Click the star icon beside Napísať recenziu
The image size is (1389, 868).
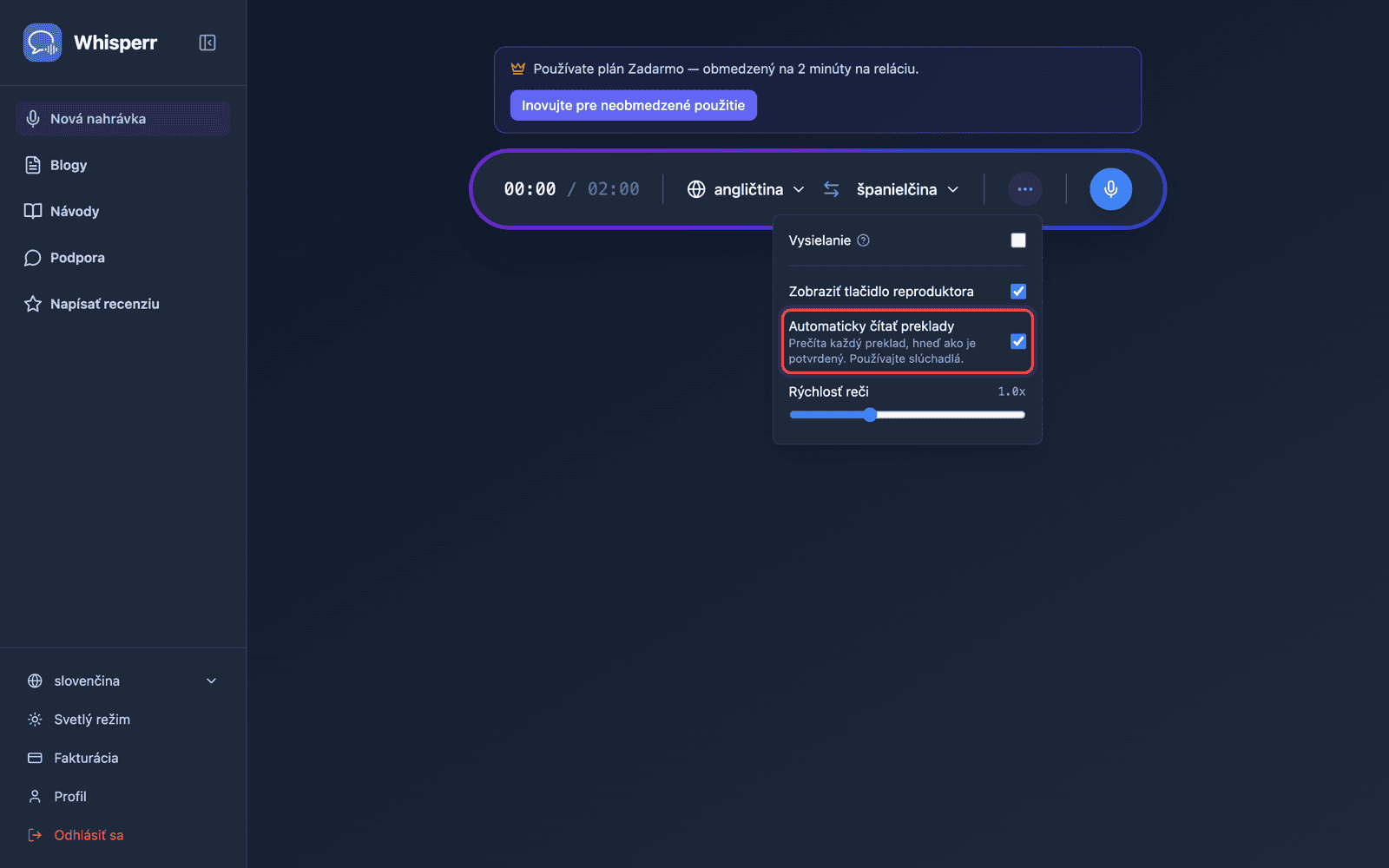(x=33, y=304)
